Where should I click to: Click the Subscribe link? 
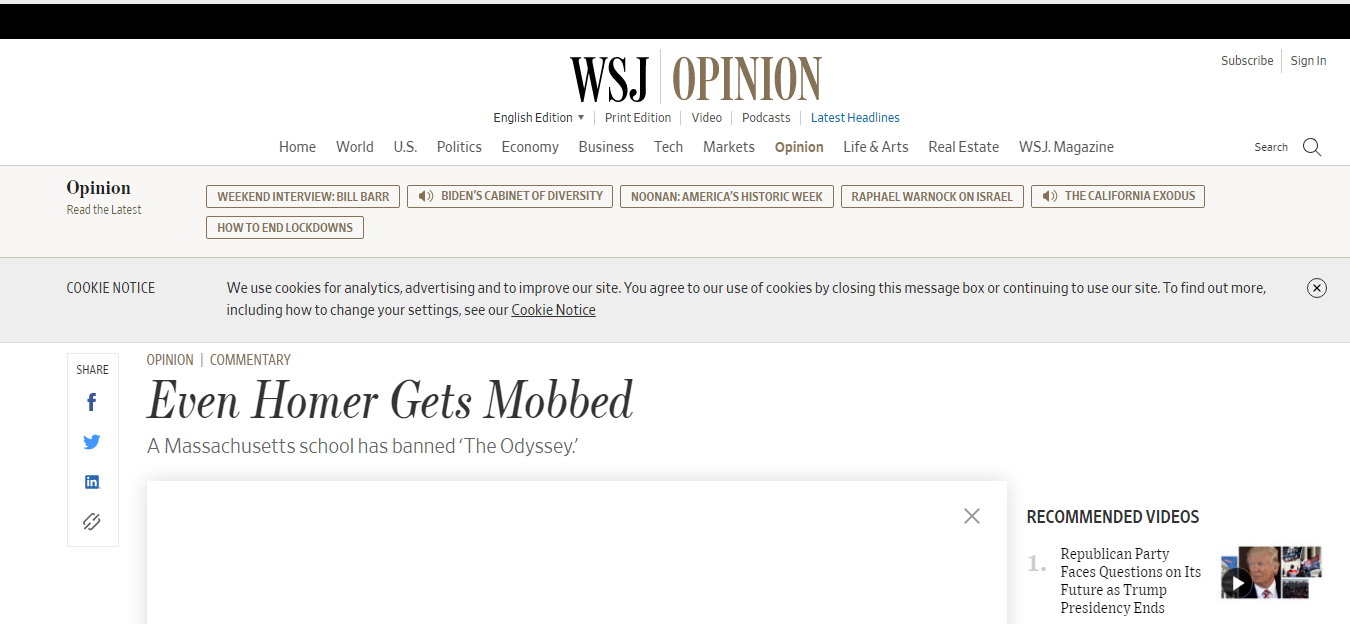point(1247,61)
